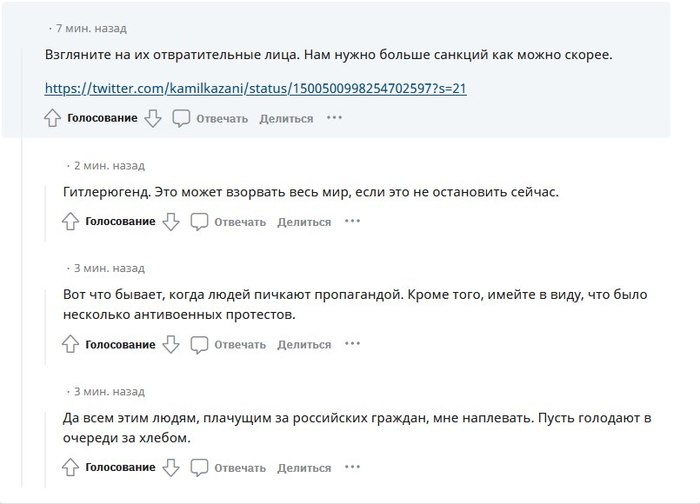Upvote the propaganda comment
This screenshot has width=700, height=504.
coord(71,345)
